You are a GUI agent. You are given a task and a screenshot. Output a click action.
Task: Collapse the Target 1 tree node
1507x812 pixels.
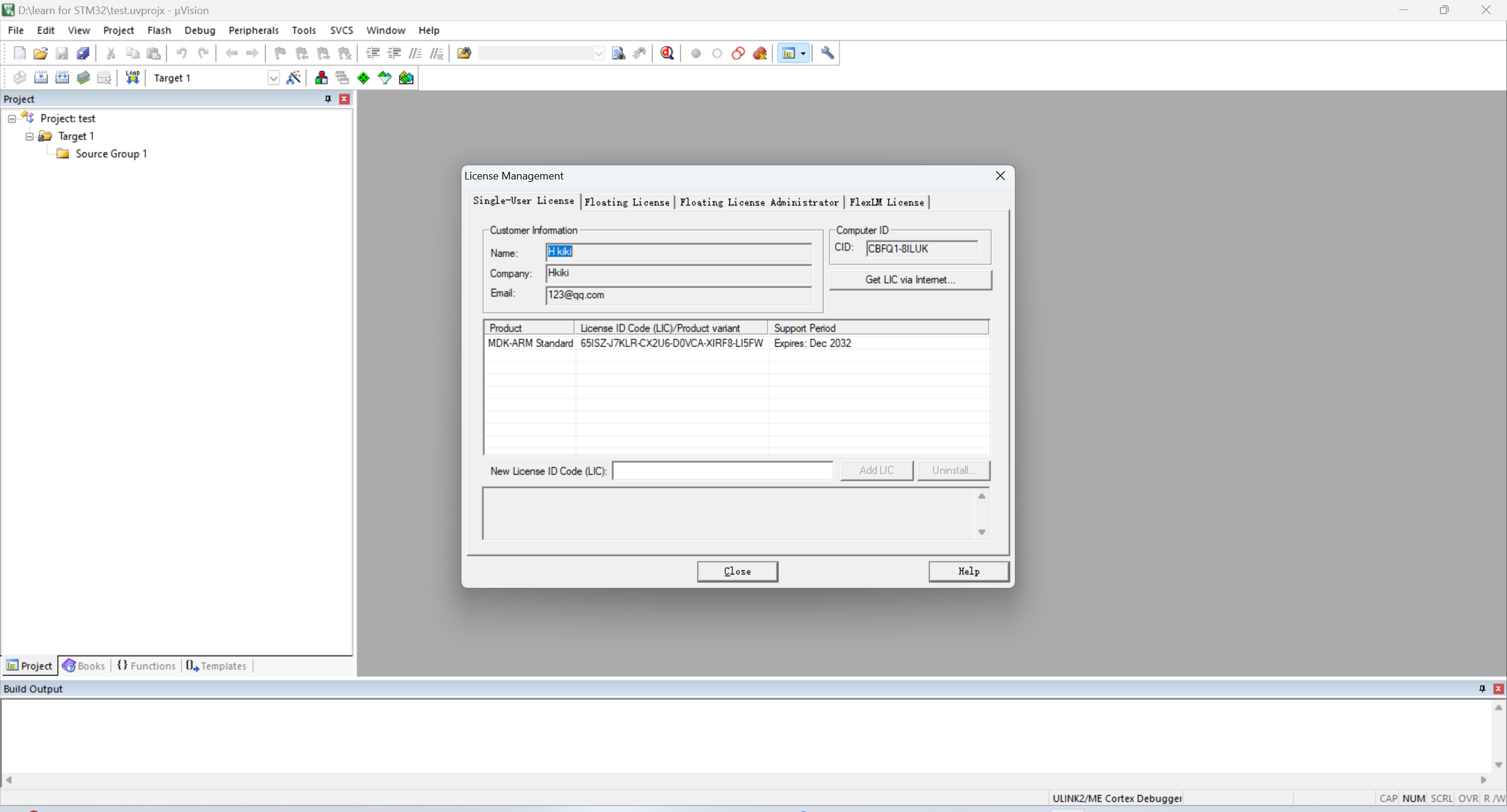coord(29,137)
